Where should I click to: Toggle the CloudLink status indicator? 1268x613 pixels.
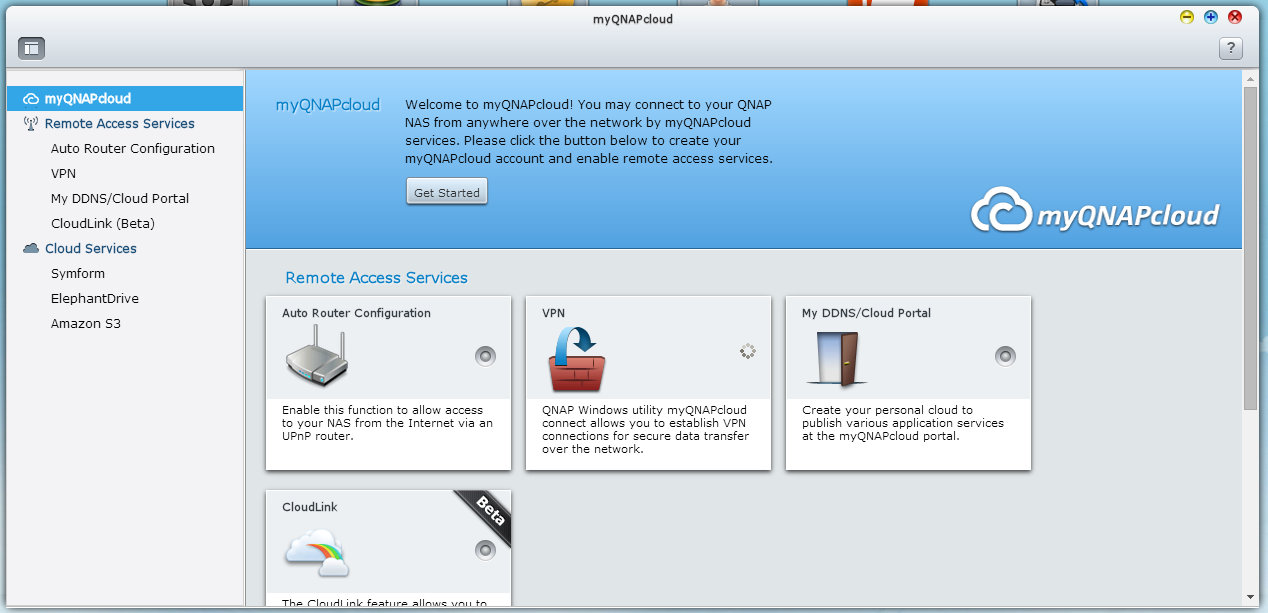tap(485, 550)
